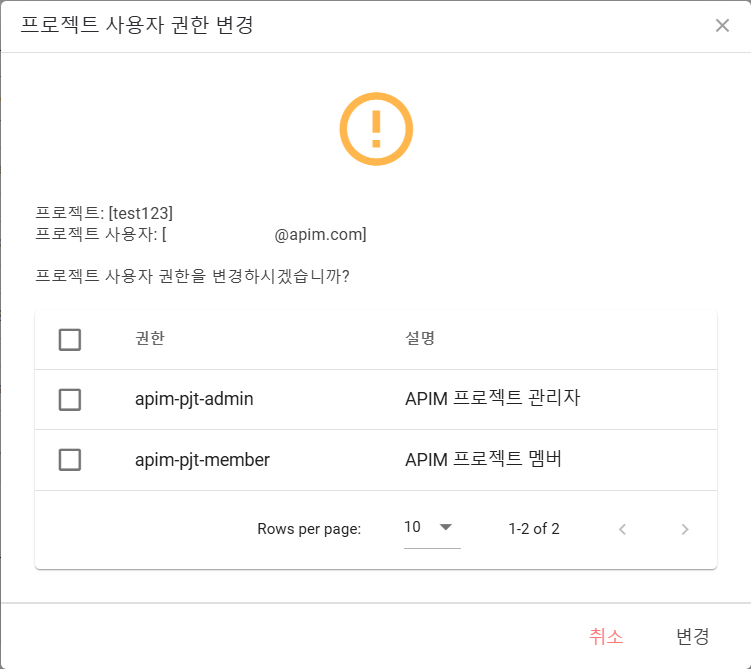Click the 취소 cancel button
The height and width of the screenshot is (669, 751).
click(606, 636)
